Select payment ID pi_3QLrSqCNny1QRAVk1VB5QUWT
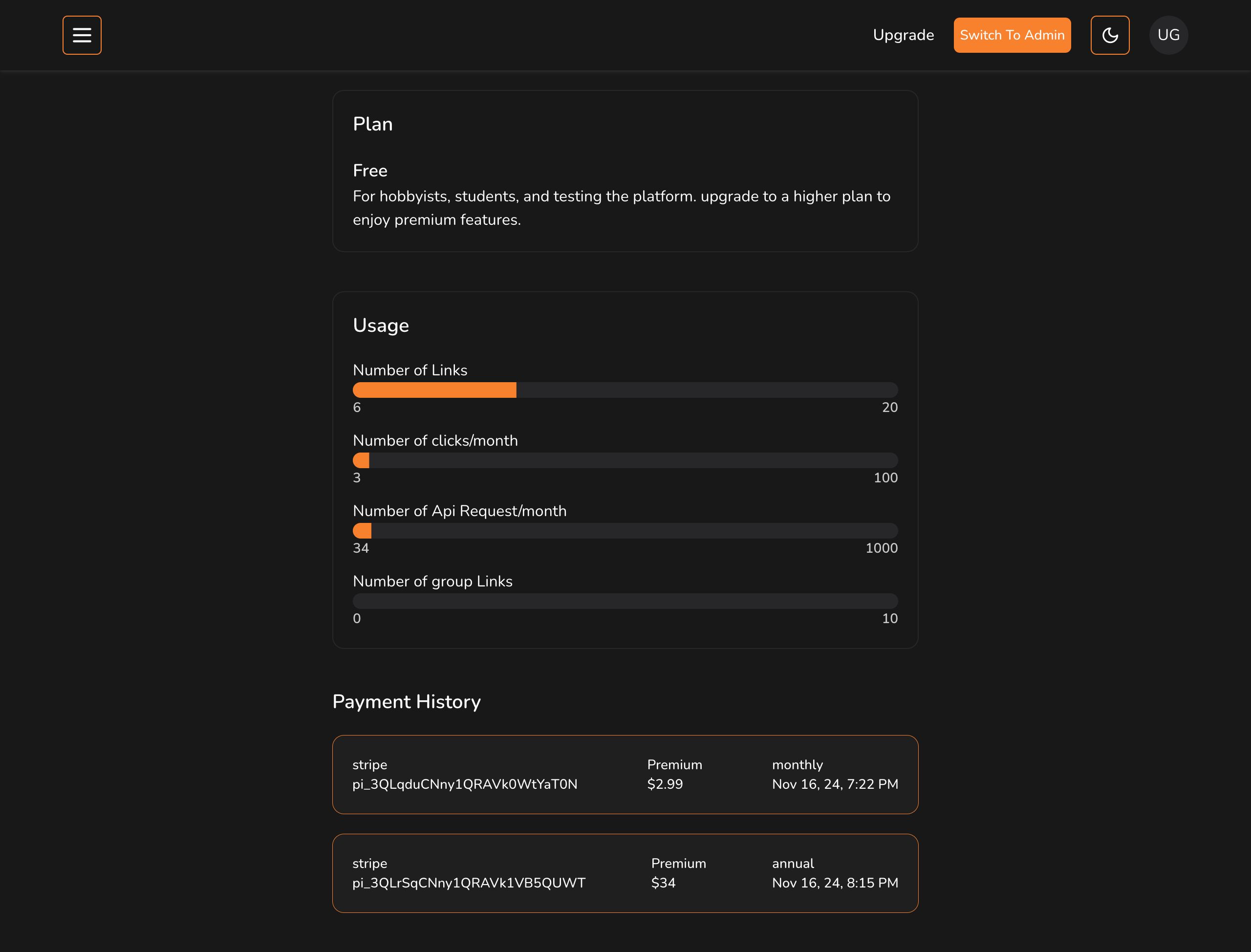Viewport: 1251px width, 952px height. (x=469, y=883)
